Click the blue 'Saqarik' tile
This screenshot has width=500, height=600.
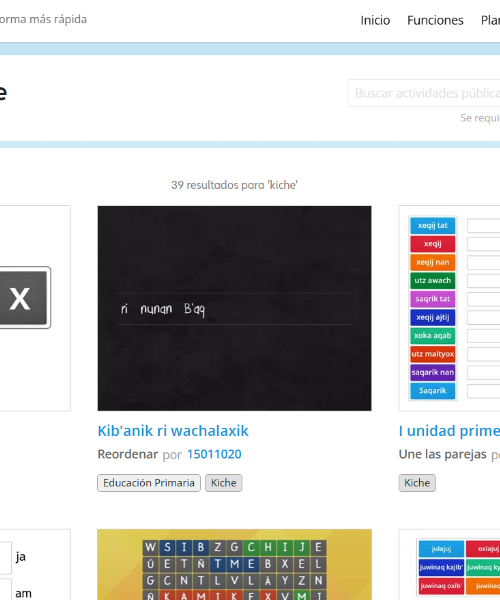coord(433,391)
